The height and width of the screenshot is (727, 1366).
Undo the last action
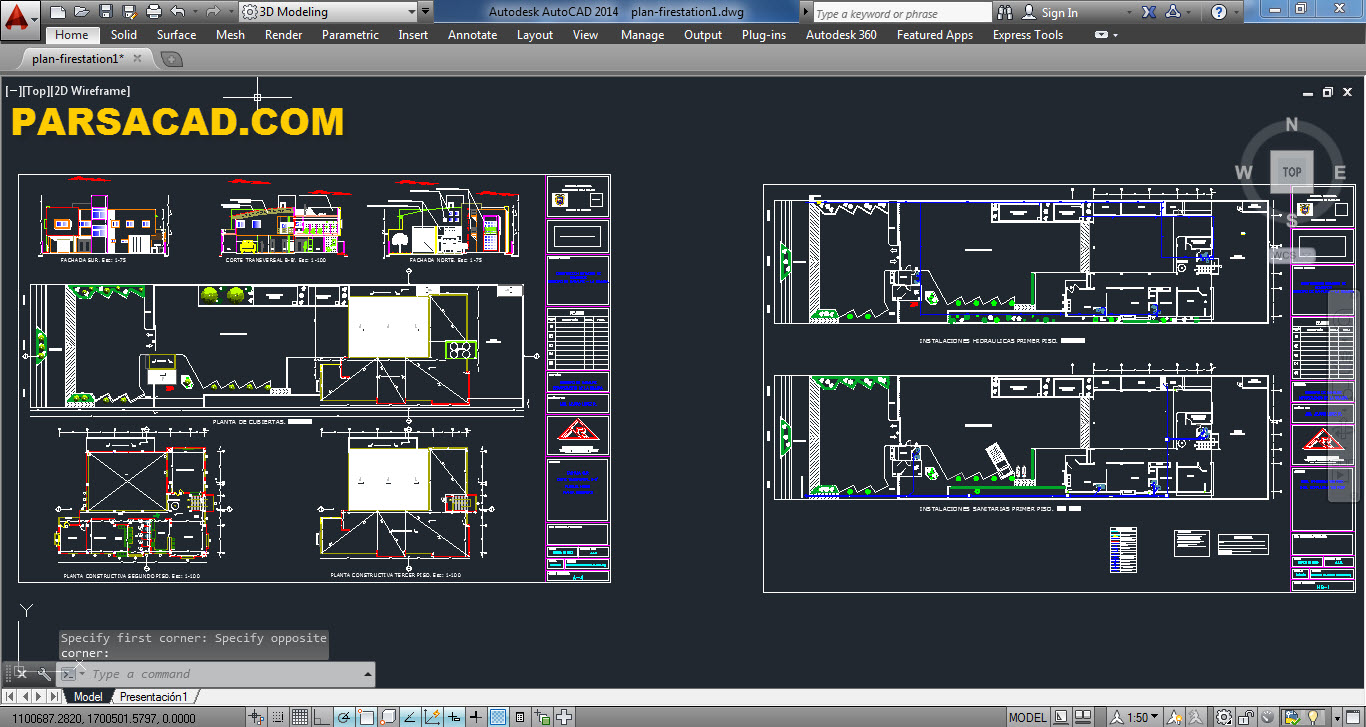(178, 12)
